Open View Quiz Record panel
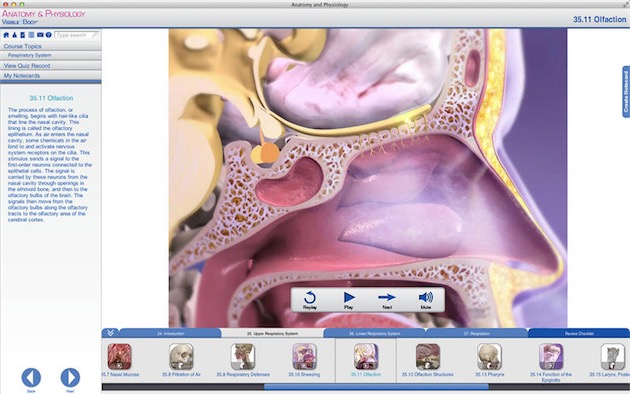 click(51, 66)
